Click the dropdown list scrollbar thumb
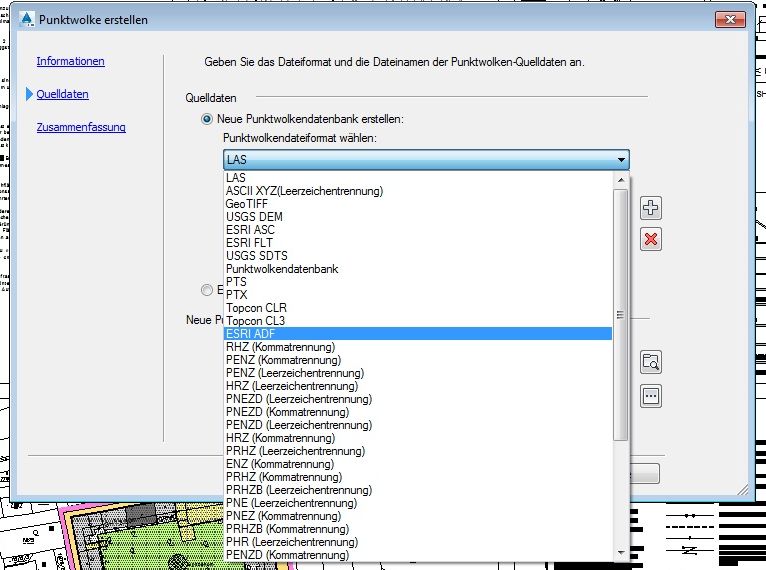The width and height of the screenshot is (766, 570). click(x=621, y=315)
